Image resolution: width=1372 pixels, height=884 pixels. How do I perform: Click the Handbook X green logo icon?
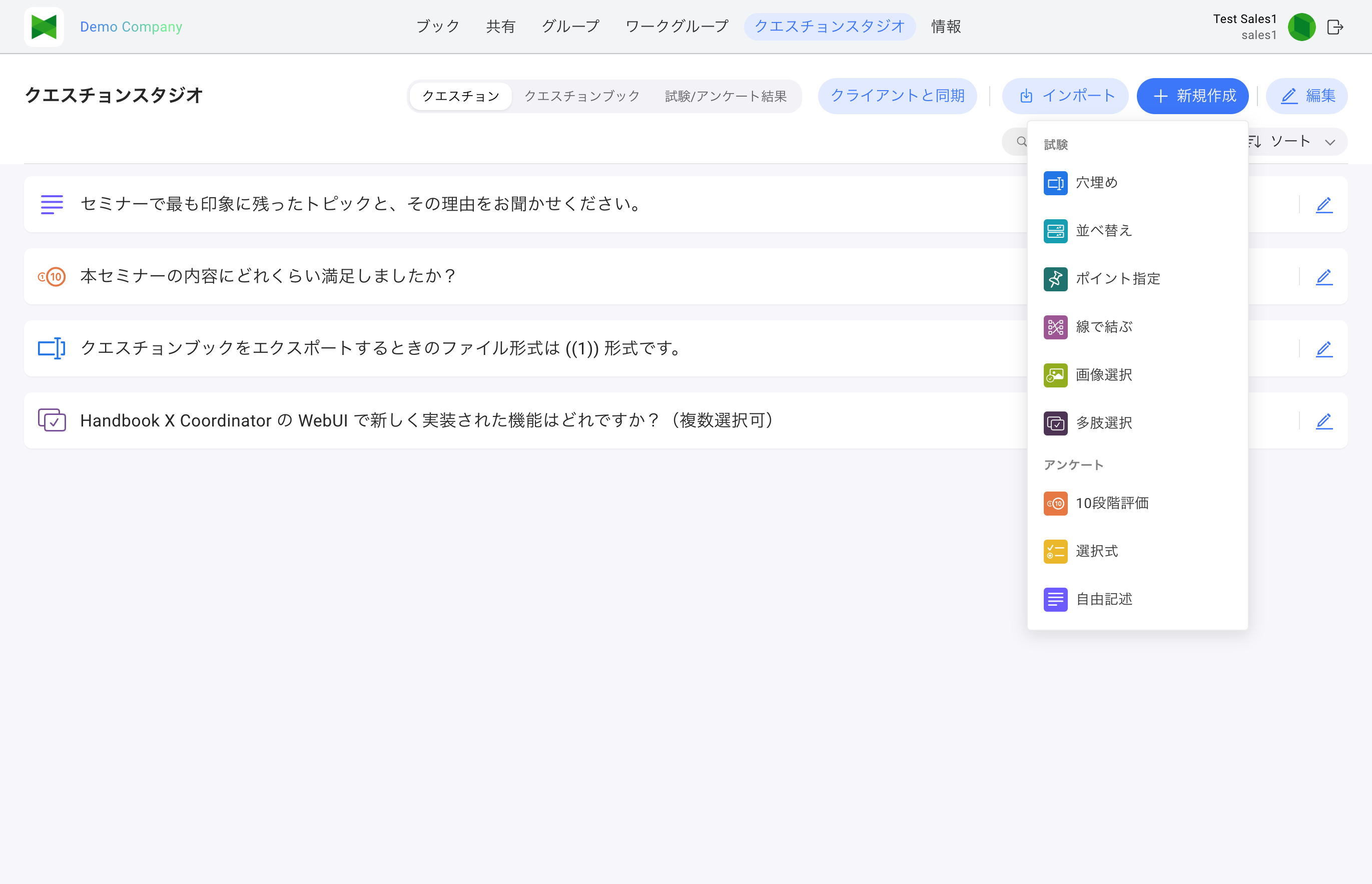click(44, 27)
